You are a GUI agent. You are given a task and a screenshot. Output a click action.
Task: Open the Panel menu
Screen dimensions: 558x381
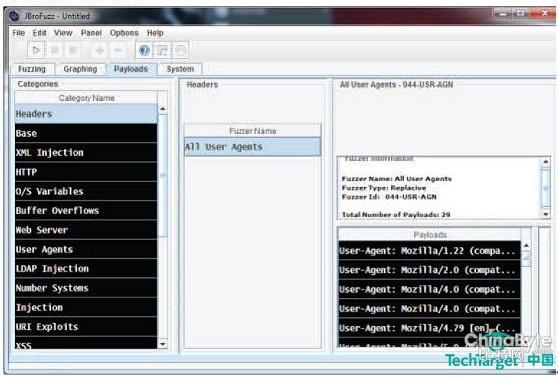pos(91,33)
